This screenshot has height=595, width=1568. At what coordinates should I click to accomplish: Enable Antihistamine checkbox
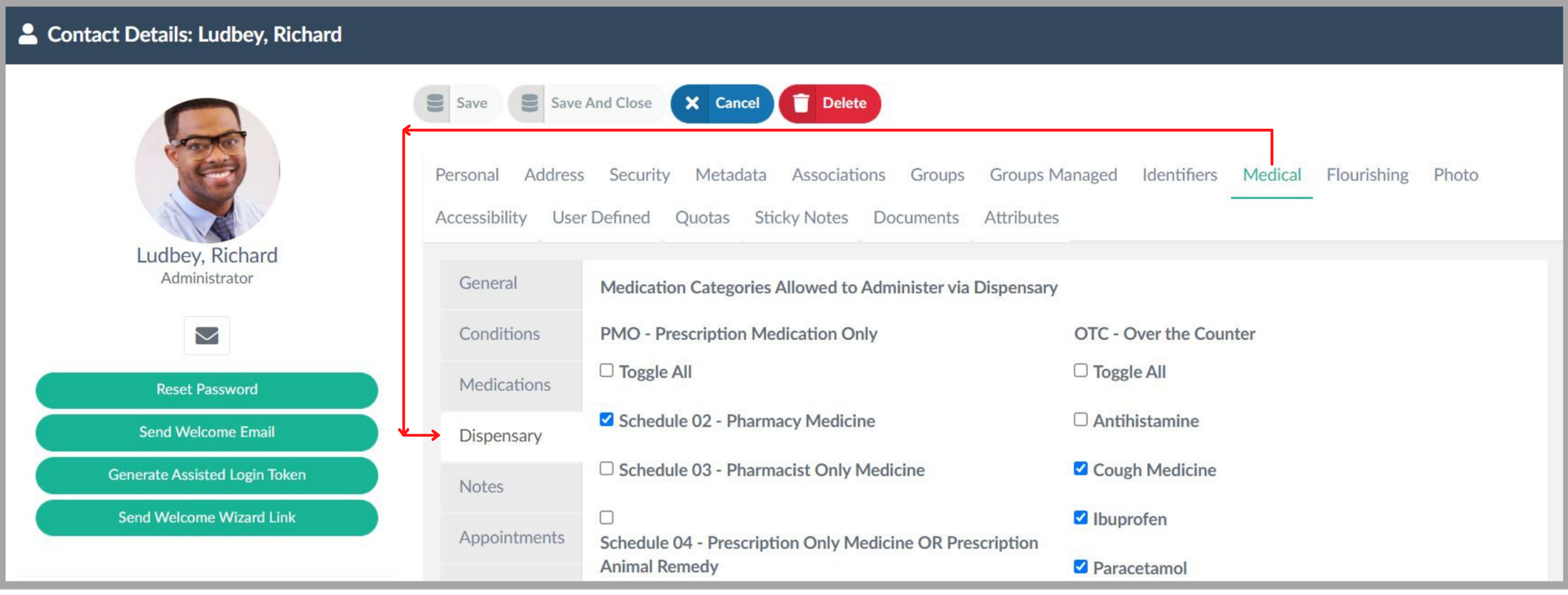pos(1080,419)
